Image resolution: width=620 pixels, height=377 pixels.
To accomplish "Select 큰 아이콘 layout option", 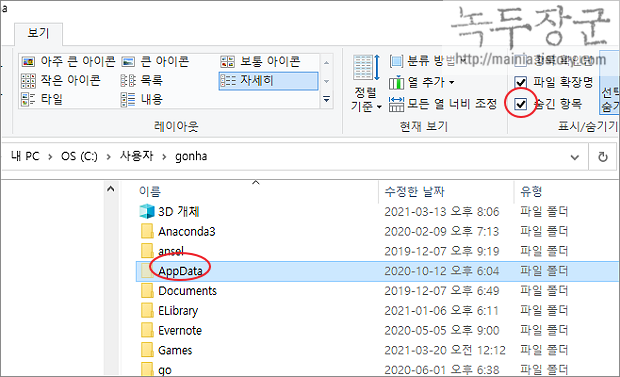I will [x=155, y=61].
